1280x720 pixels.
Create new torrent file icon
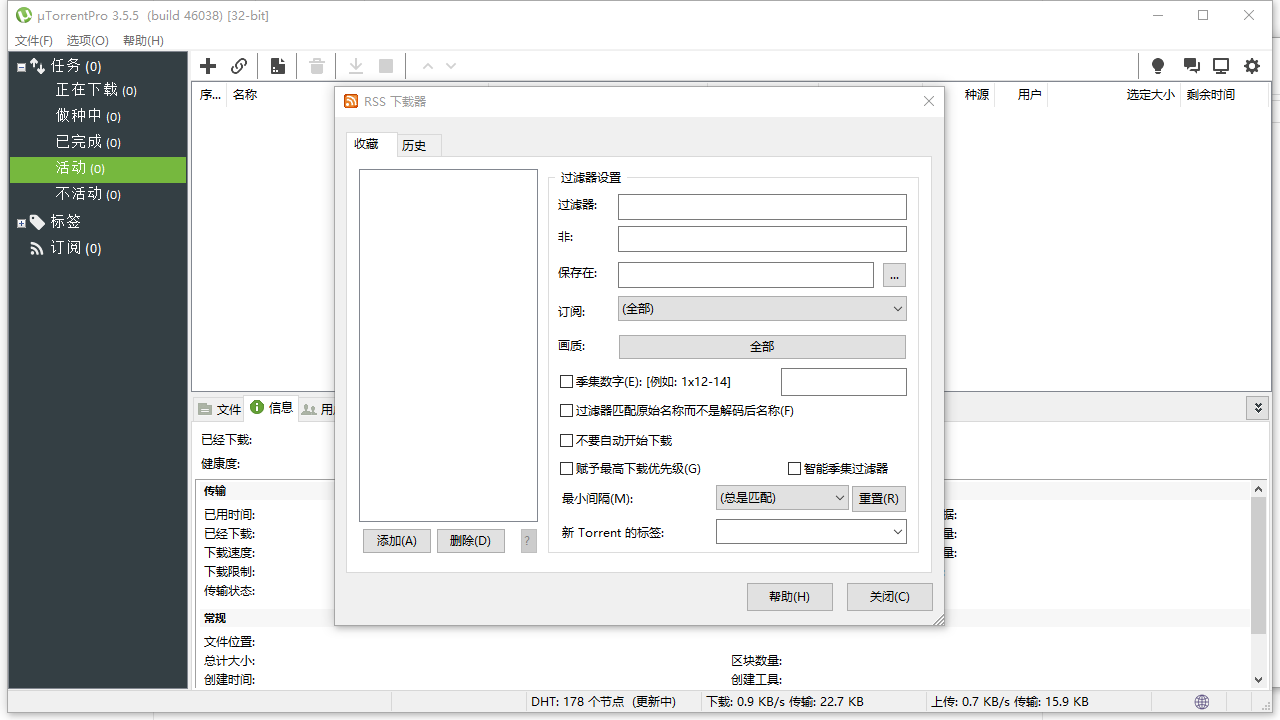click(278, 66)
